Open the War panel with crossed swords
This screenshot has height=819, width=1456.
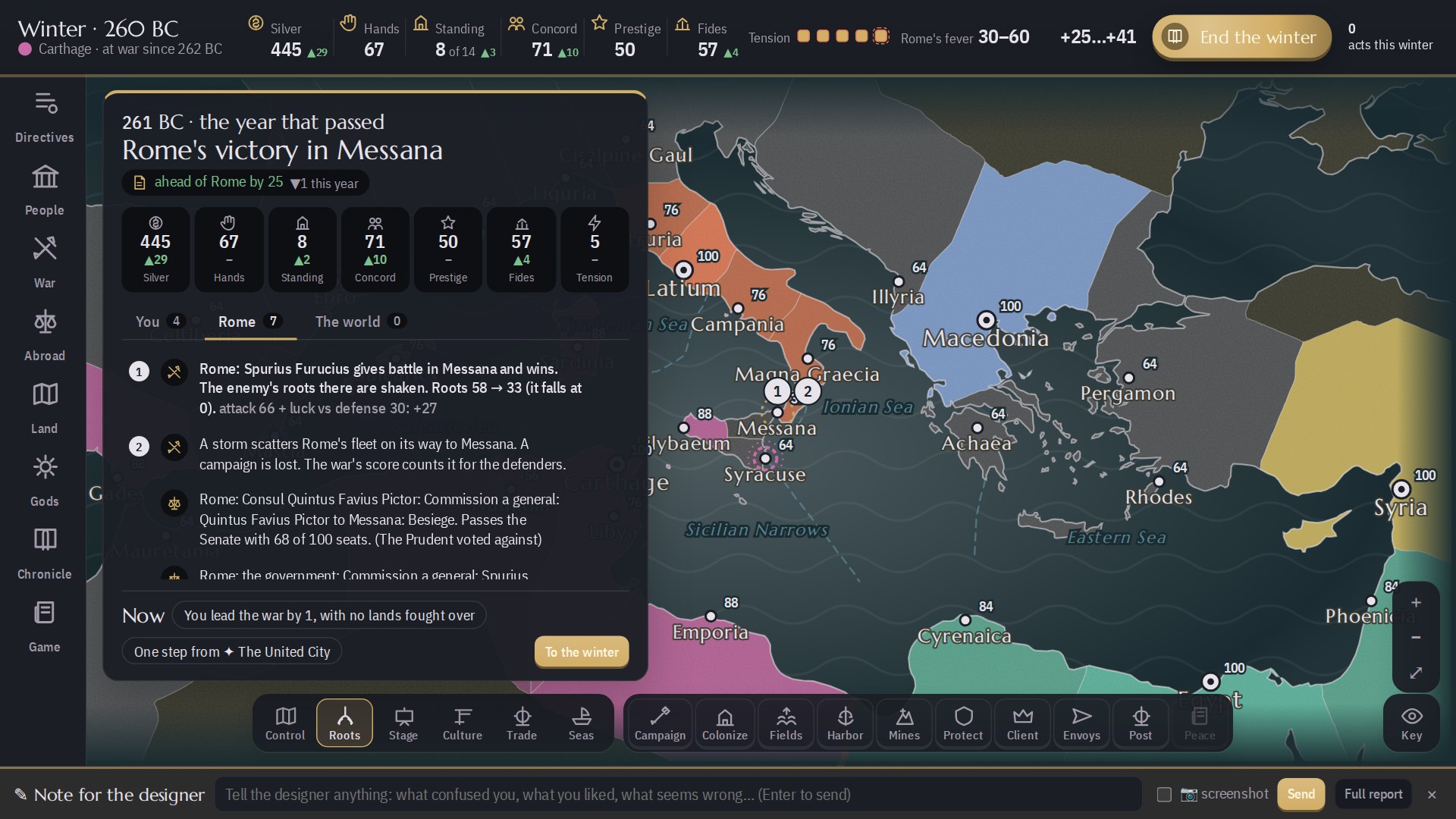(x=45, y=262)
